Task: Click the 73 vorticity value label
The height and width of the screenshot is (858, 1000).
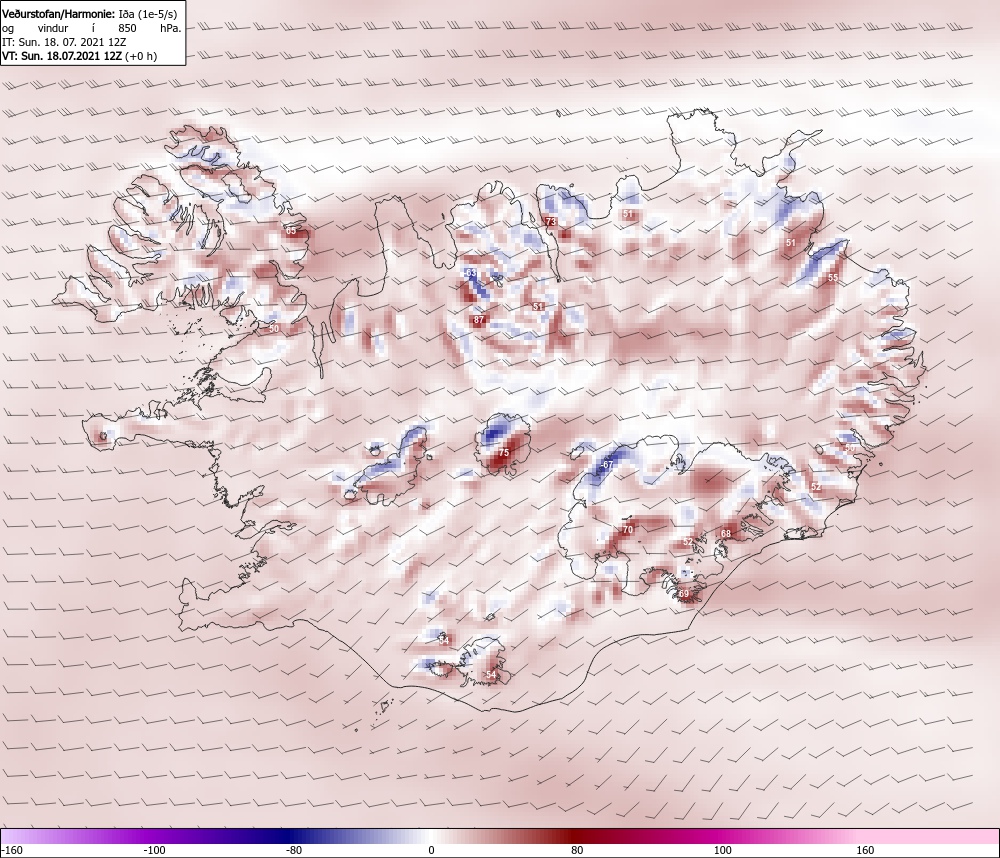Action: pyautogui.click(x=551, y=221)
